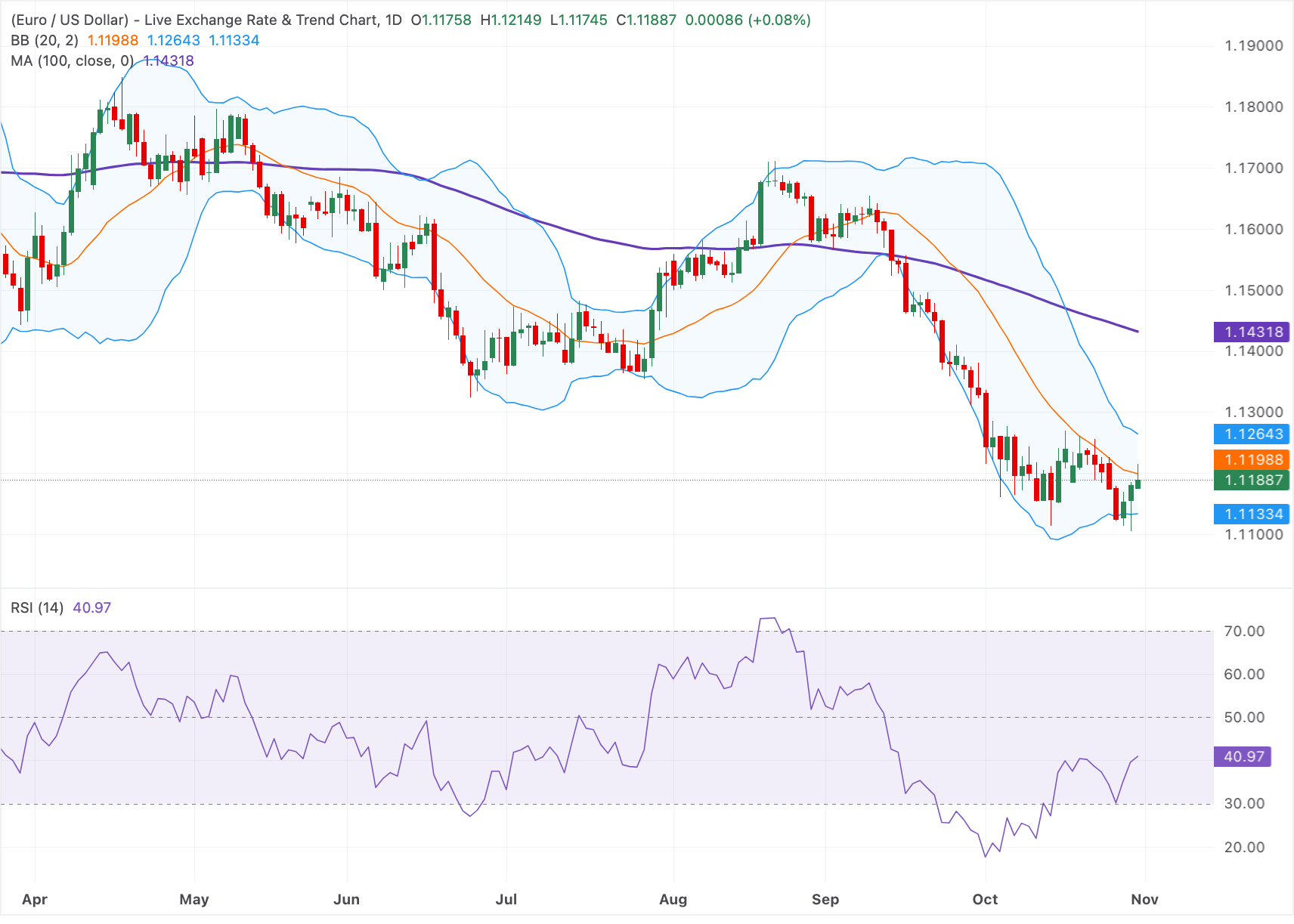
Task: Select the MA (100, close, 0) indicator label
Action: [73, 60]
